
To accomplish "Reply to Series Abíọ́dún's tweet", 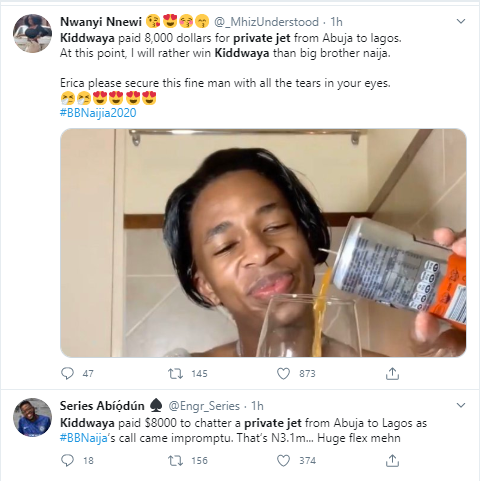I will click(x=67, y=460).
